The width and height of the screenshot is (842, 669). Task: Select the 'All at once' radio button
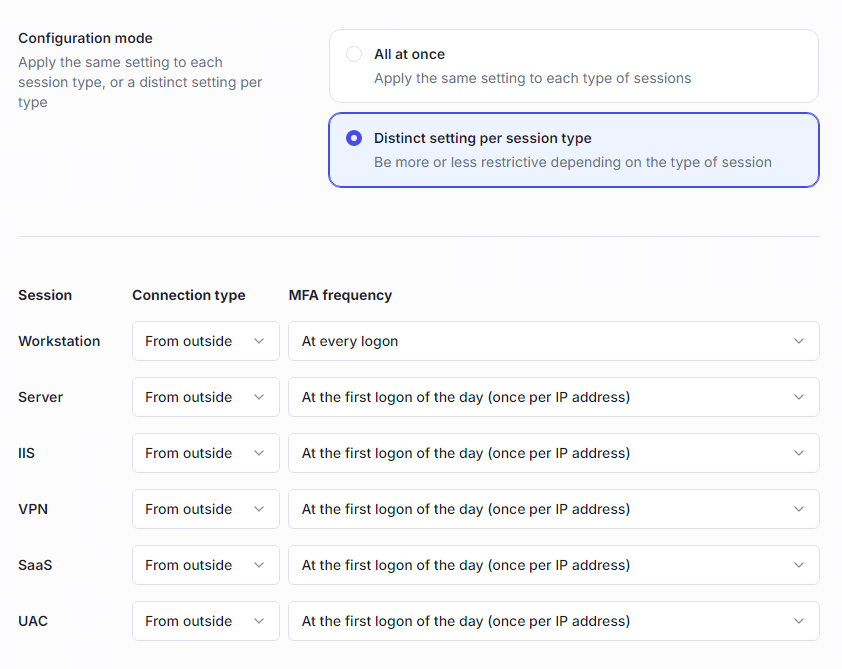[354, 54]
